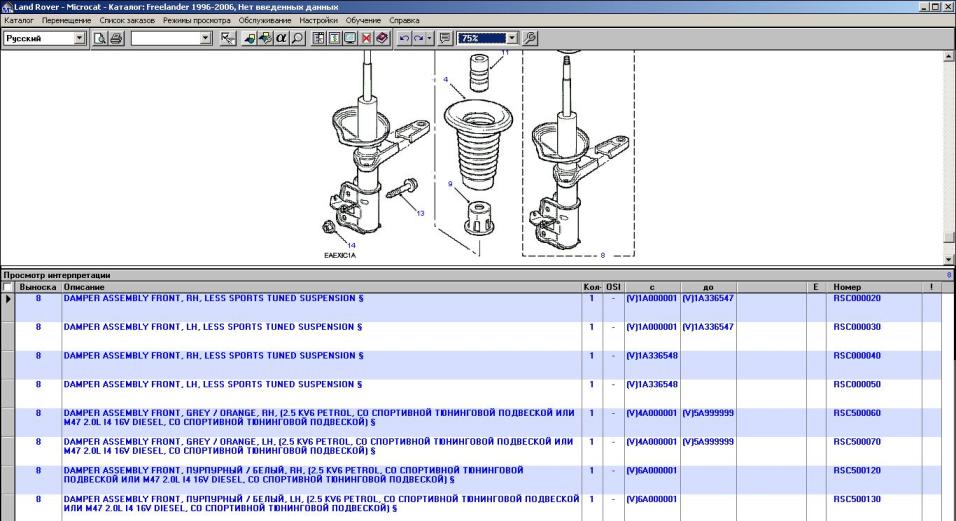Image resolution: width=956 pixels, height=521 pixels.
Task: Click callout 14 nut label in diagram
Action: tap(351, 246)
